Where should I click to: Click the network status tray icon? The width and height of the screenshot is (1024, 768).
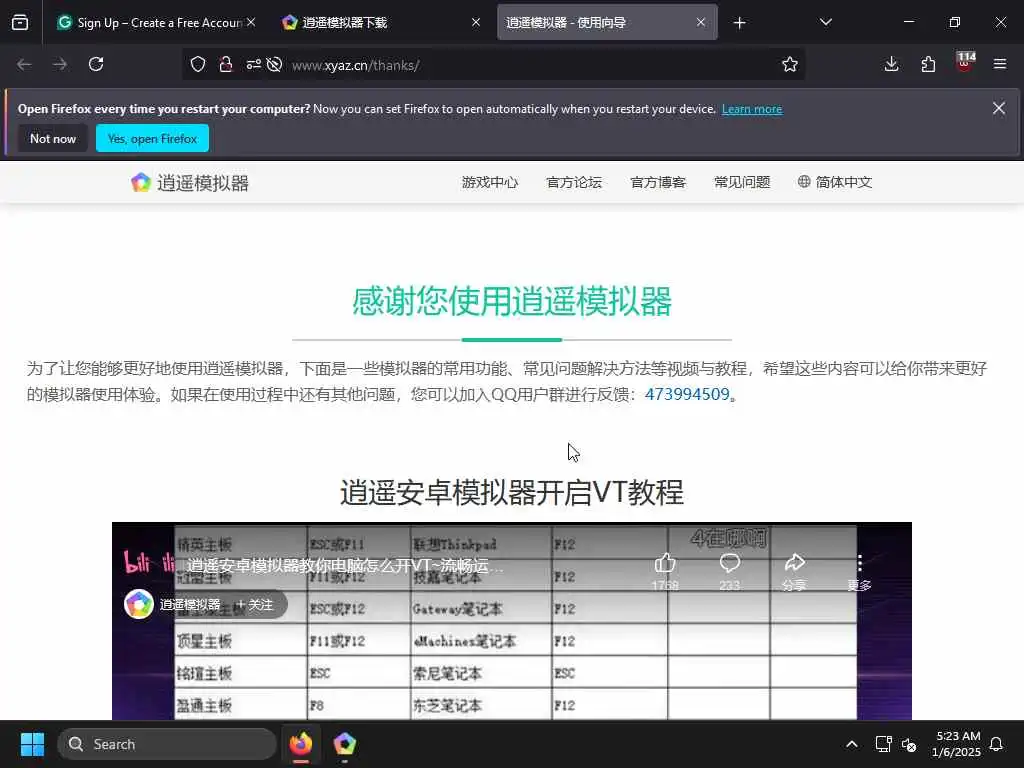coord(883,744)
